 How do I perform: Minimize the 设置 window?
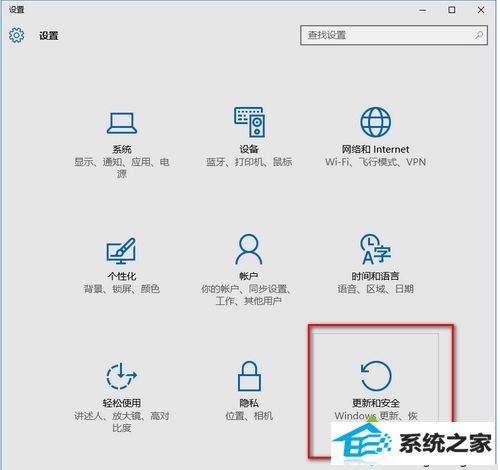pyautogui.click(x=423, y=10)
